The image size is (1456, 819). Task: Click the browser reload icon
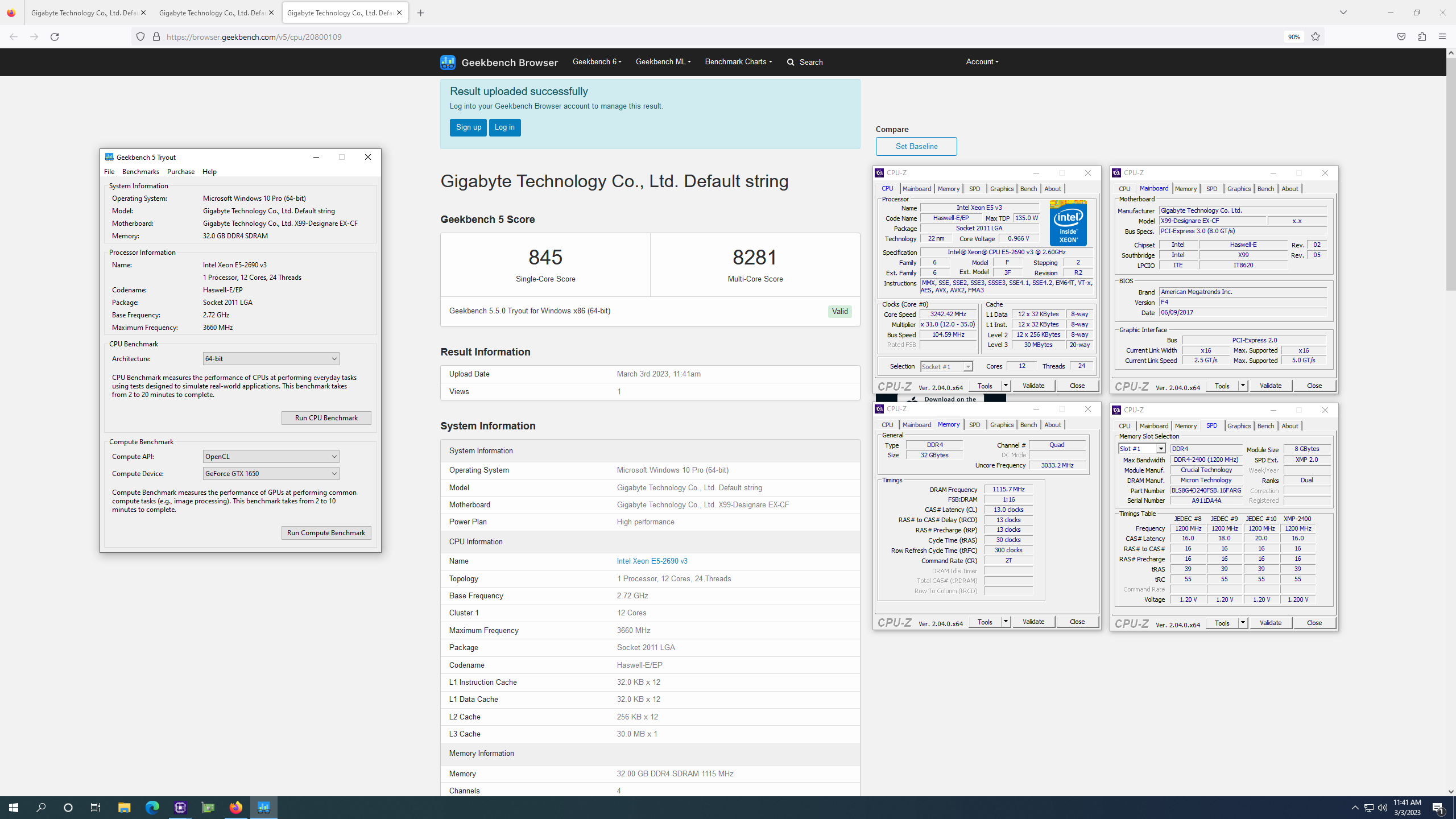point(55,37)
